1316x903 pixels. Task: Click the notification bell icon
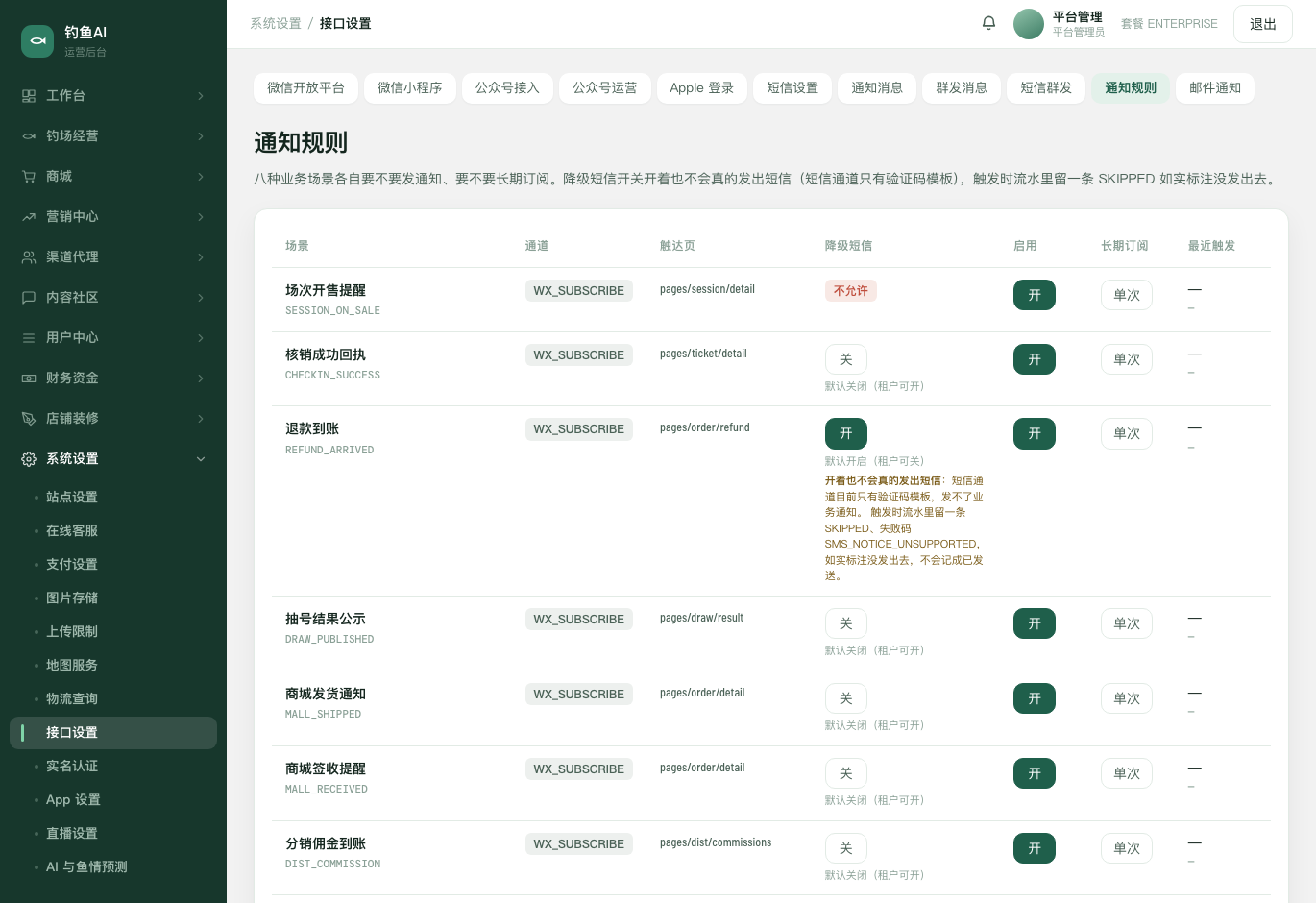pos(988,23)
